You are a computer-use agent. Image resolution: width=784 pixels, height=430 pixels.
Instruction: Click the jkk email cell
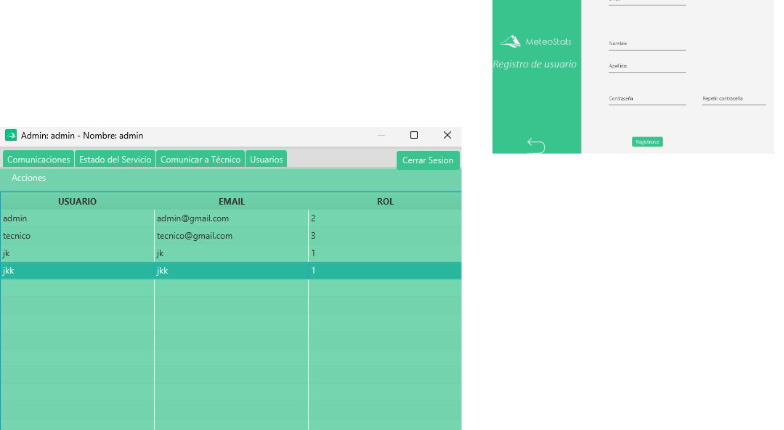232,270
